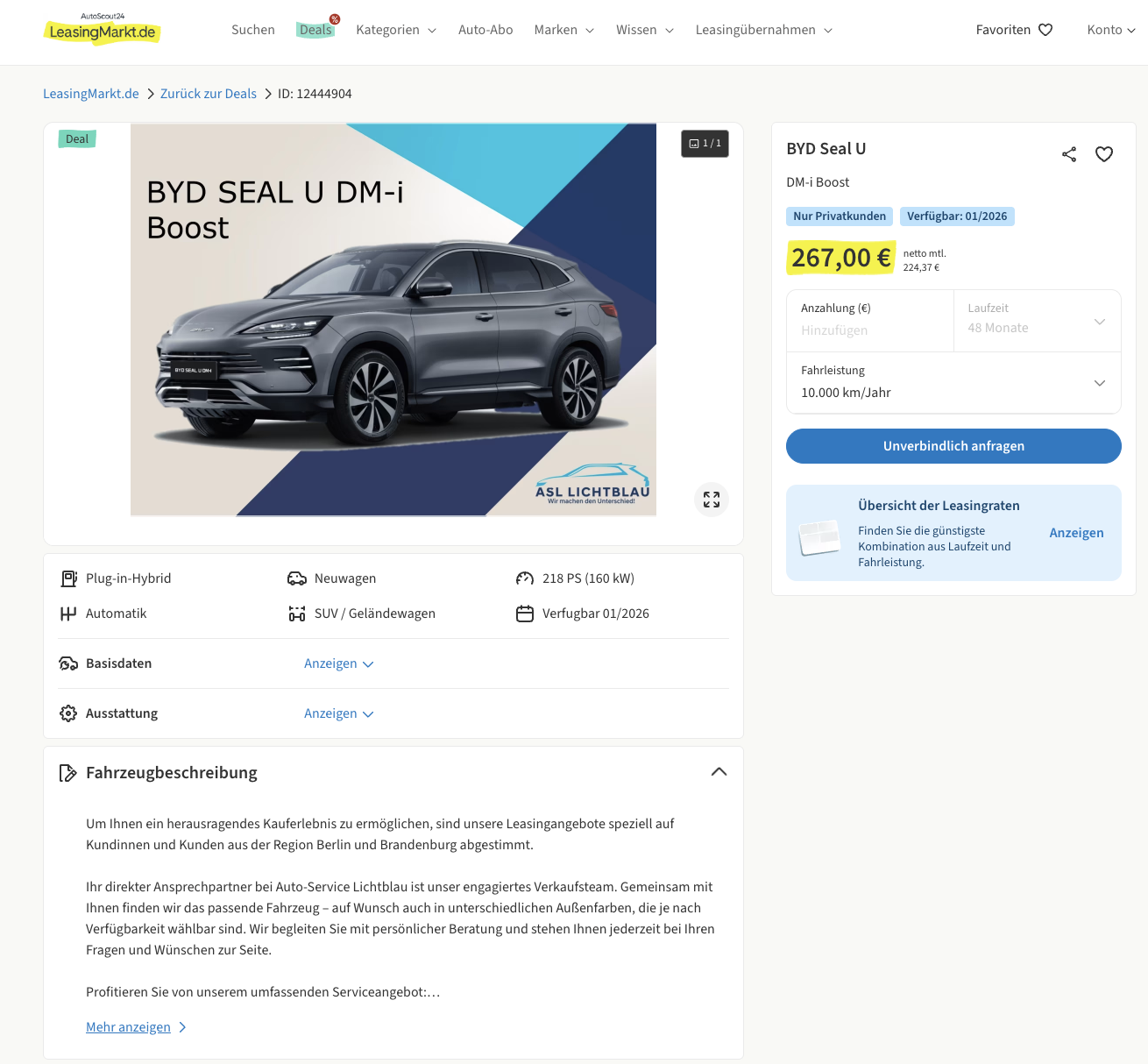This screenshot has height=1064, width=1148.
Task: Enter a value in the Anzahlung field
Action: click(x=869, y=330)
